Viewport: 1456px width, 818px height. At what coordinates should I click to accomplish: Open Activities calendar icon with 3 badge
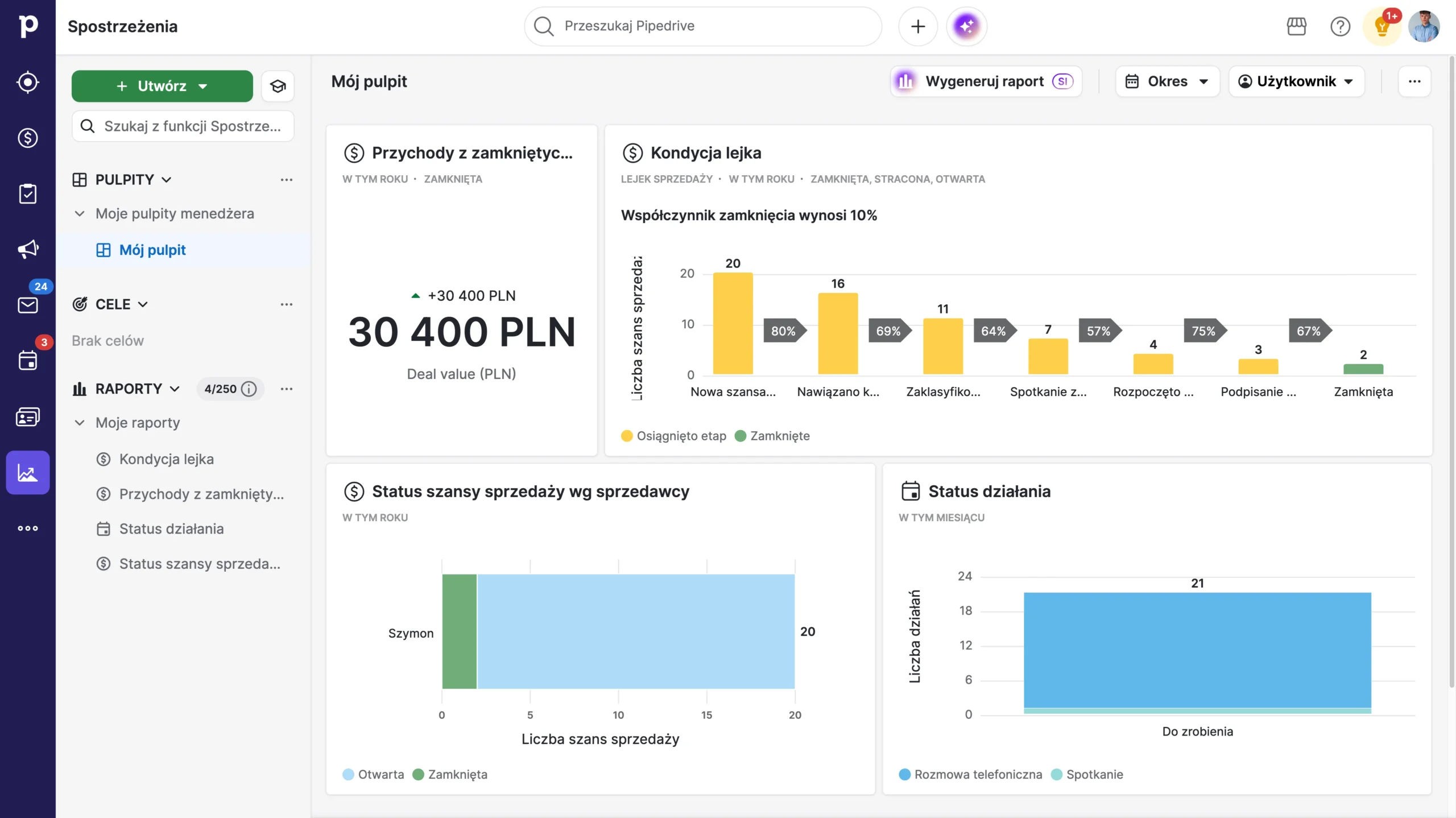28,360
